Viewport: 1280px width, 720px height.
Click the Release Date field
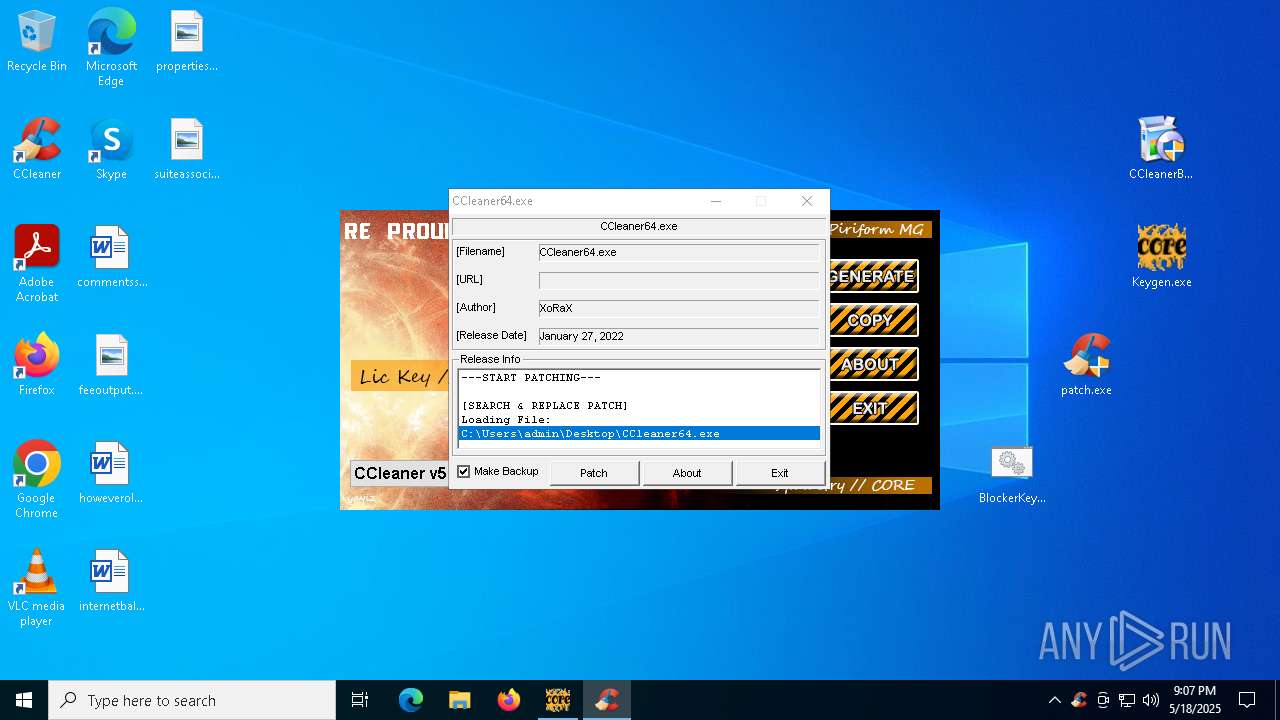(x=679, y=336)
